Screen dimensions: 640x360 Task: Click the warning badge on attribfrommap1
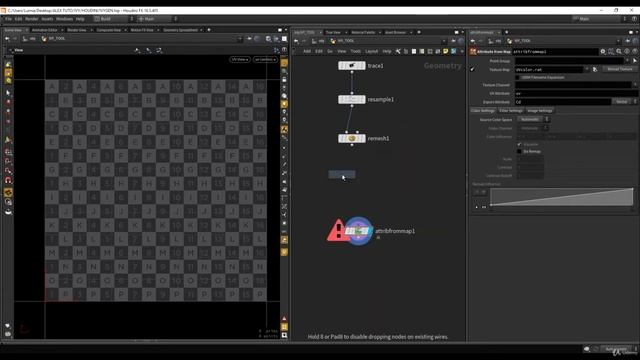coord(337,231)
